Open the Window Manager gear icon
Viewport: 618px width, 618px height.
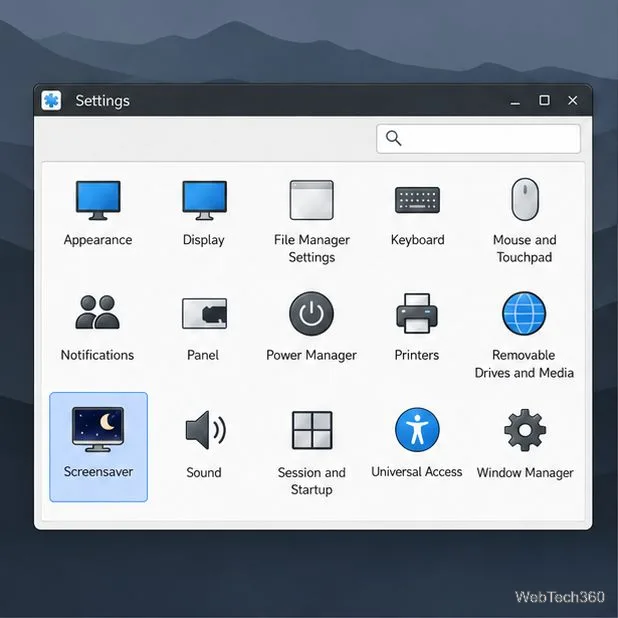525,430
